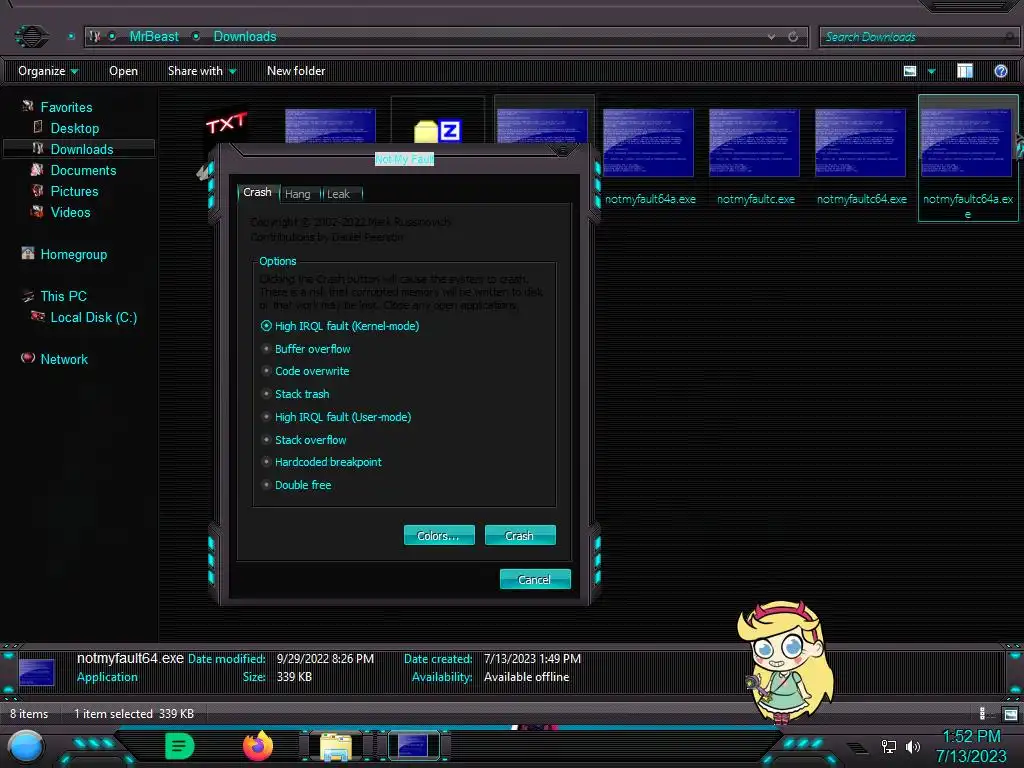Click the Colors... button
This screenshot has width=1024, height=768.
coord(439,536)
